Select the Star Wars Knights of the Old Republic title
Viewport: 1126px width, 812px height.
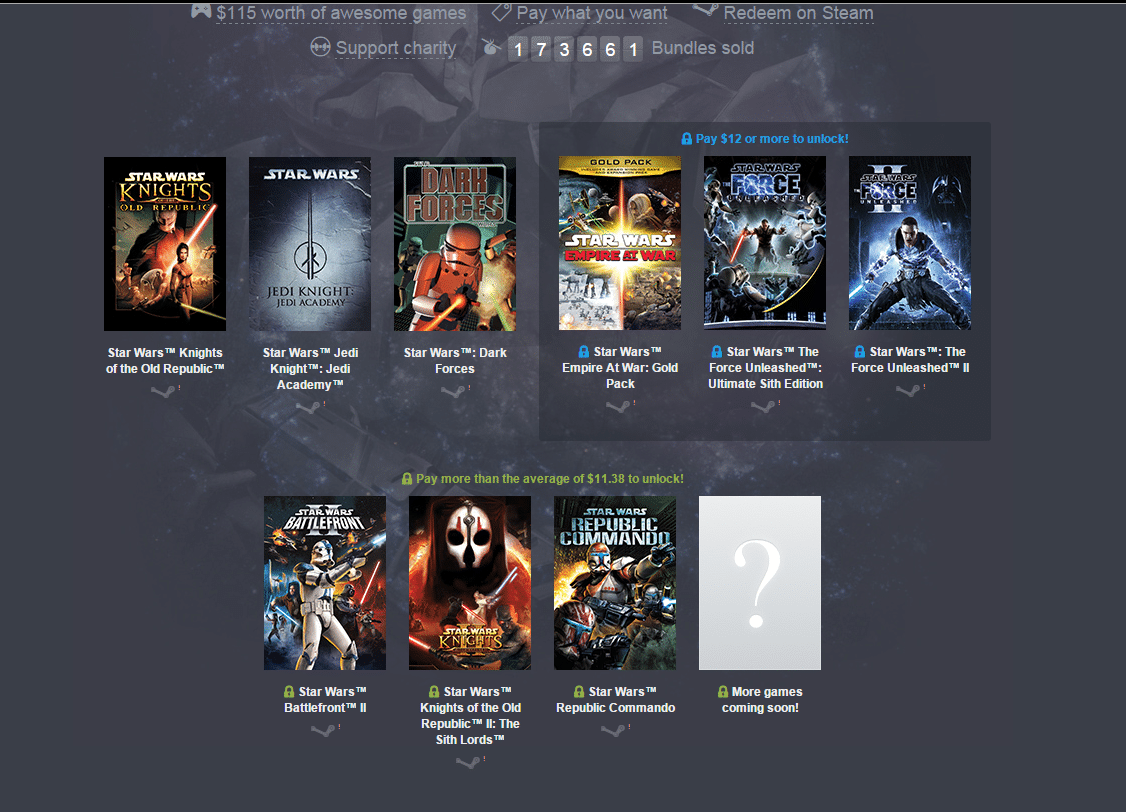click(x=165, y=360)
